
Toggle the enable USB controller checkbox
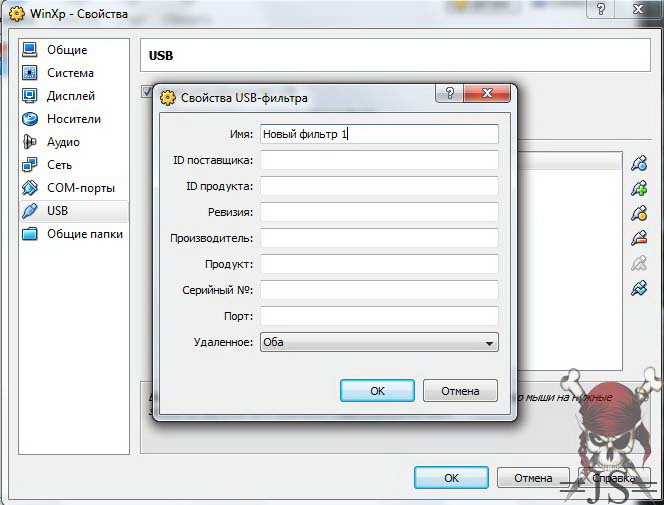[x=147, y=91]
